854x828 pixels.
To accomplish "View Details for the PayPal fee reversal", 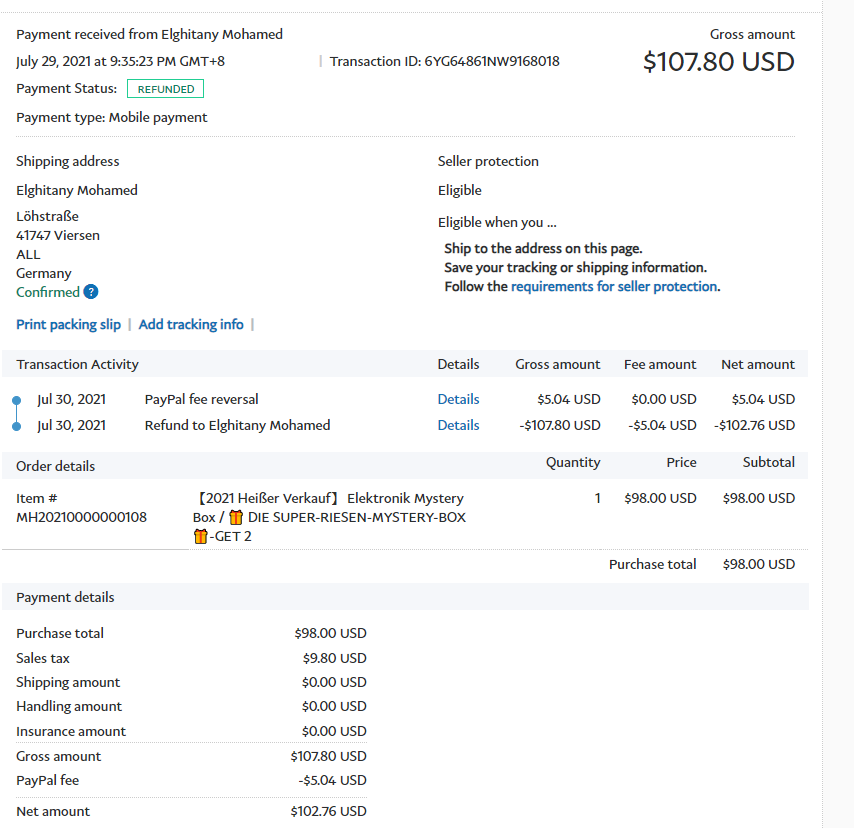I will point(458,399).
